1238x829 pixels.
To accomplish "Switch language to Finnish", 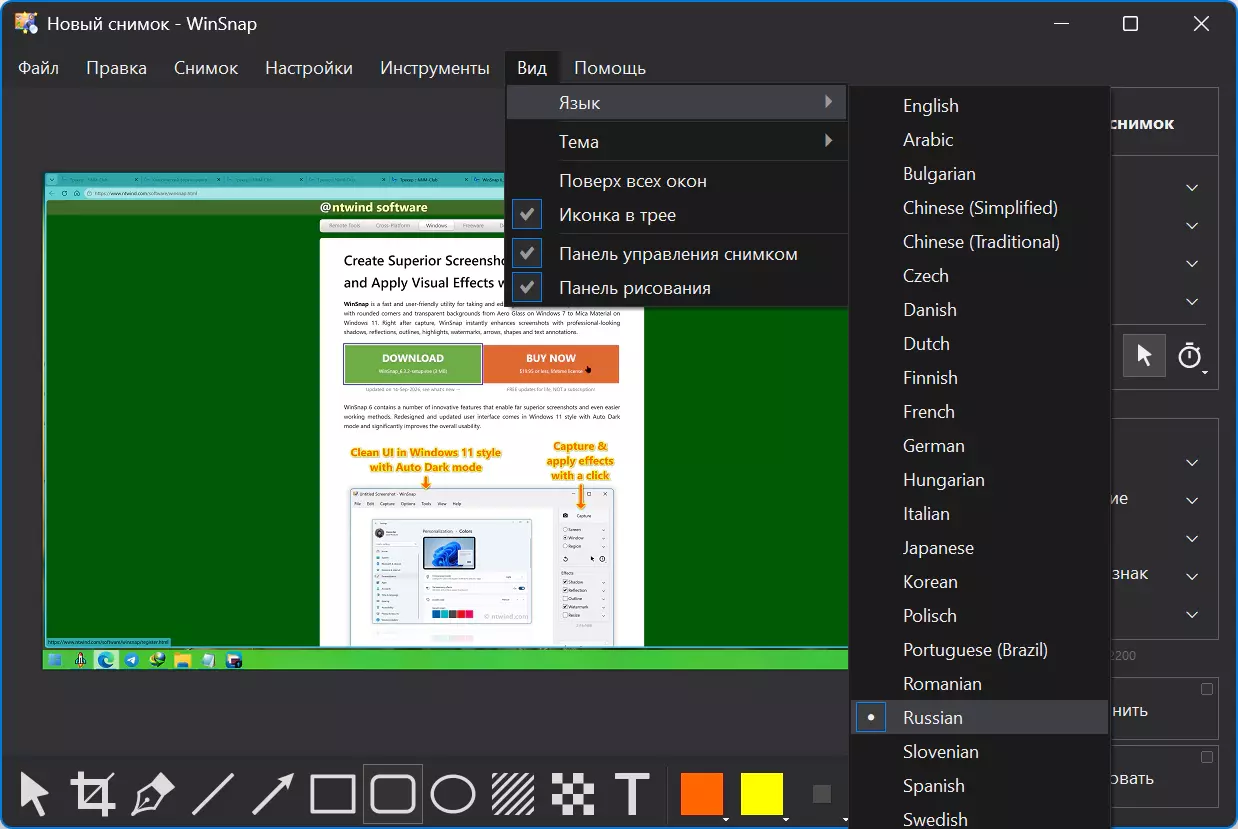I will click(980, 378).
